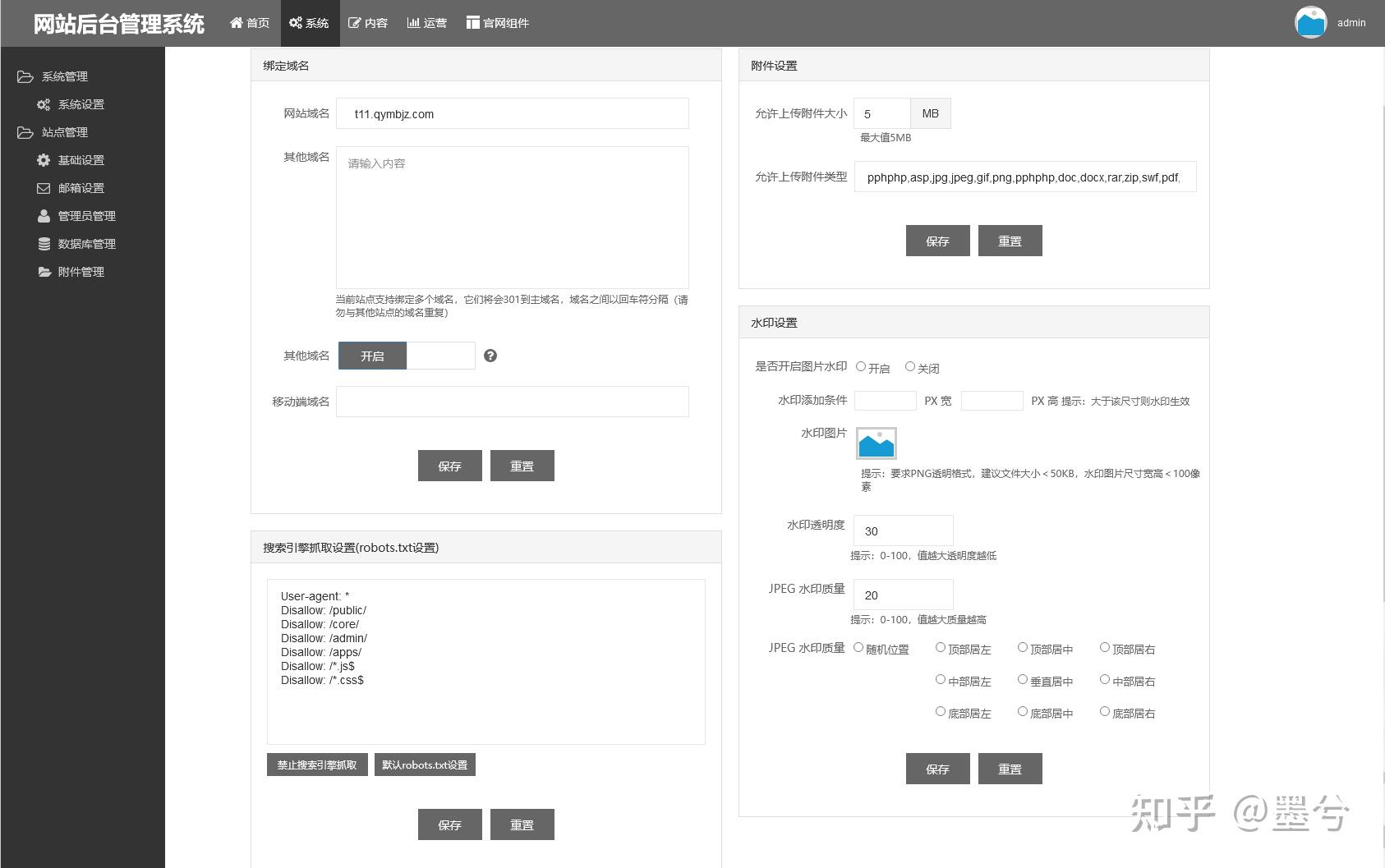
Task: Click the admin user avatar
Action: (1311, 23)
